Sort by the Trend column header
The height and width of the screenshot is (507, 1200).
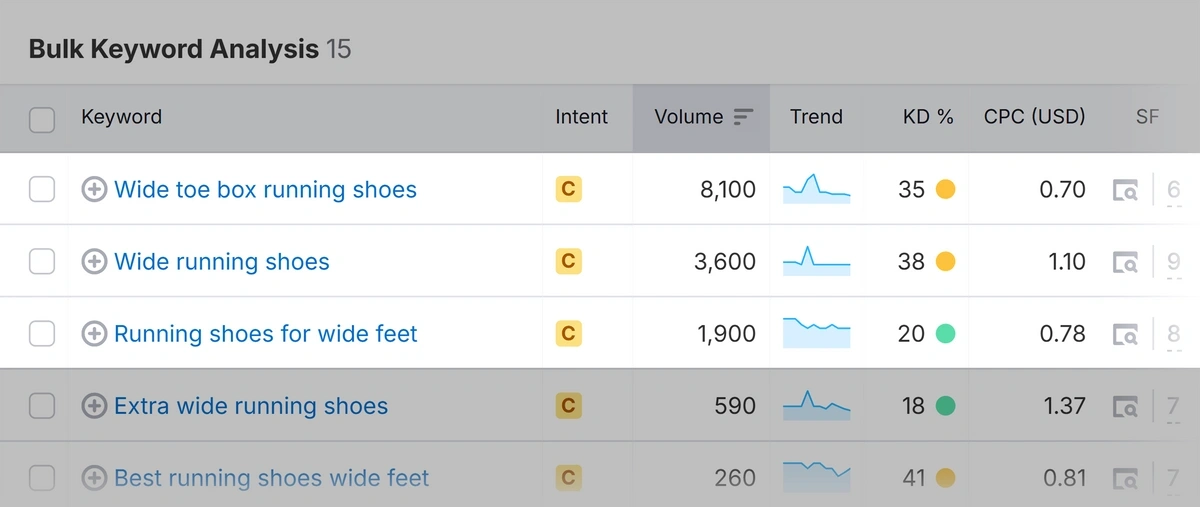816,117
